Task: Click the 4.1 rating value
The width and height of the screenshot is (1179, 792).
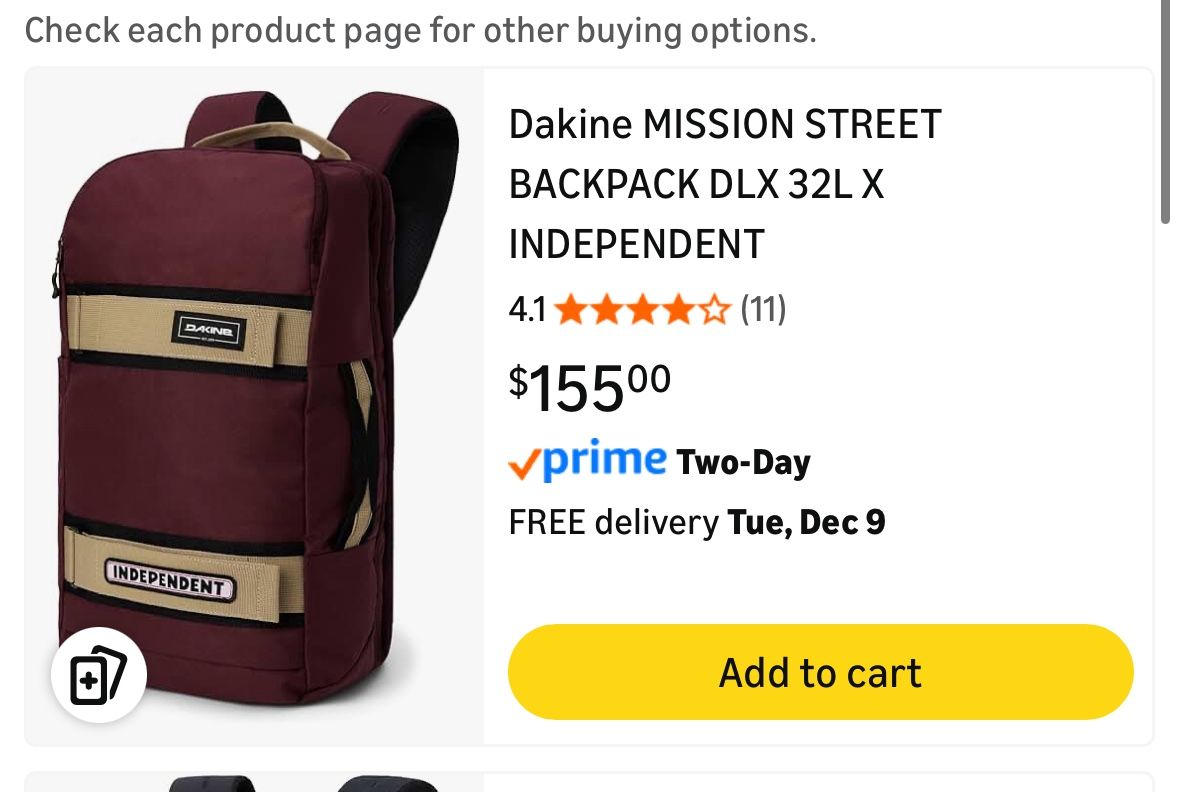Action: click(526, 309)
